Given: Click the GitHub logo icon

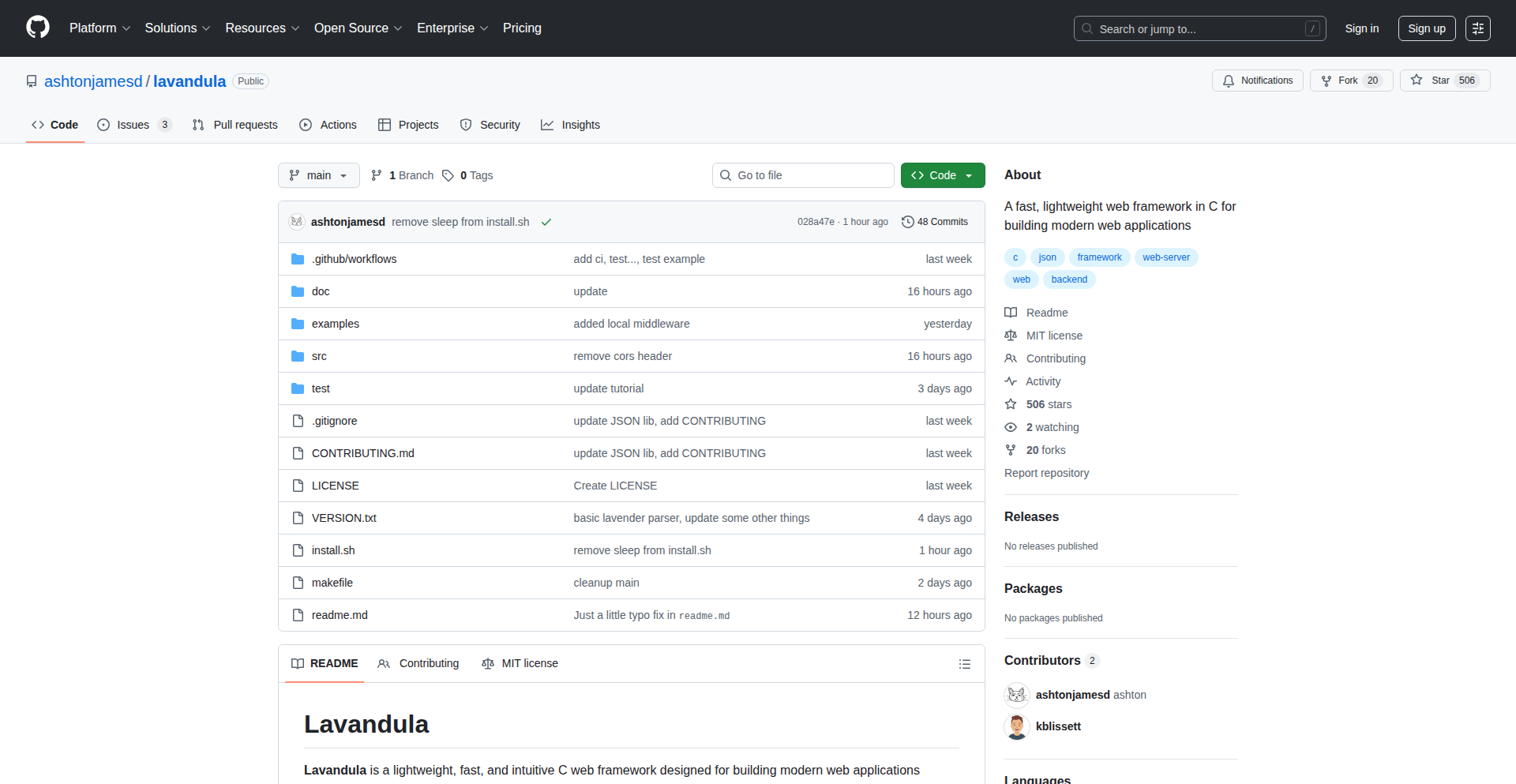Looking at the screenshot, I should (x=38, y=28).
